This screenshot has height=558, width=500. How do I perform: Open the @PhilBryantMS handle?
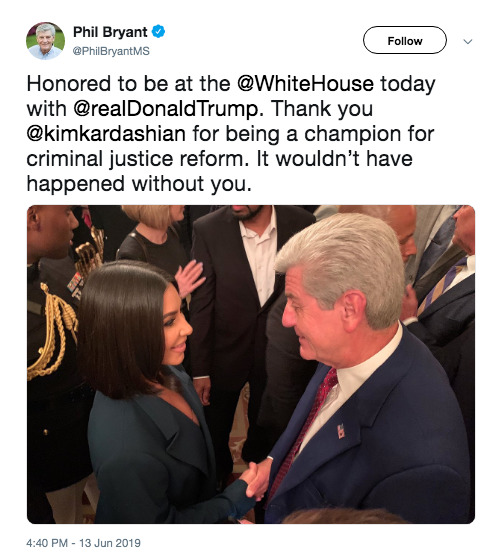point(111,51)
